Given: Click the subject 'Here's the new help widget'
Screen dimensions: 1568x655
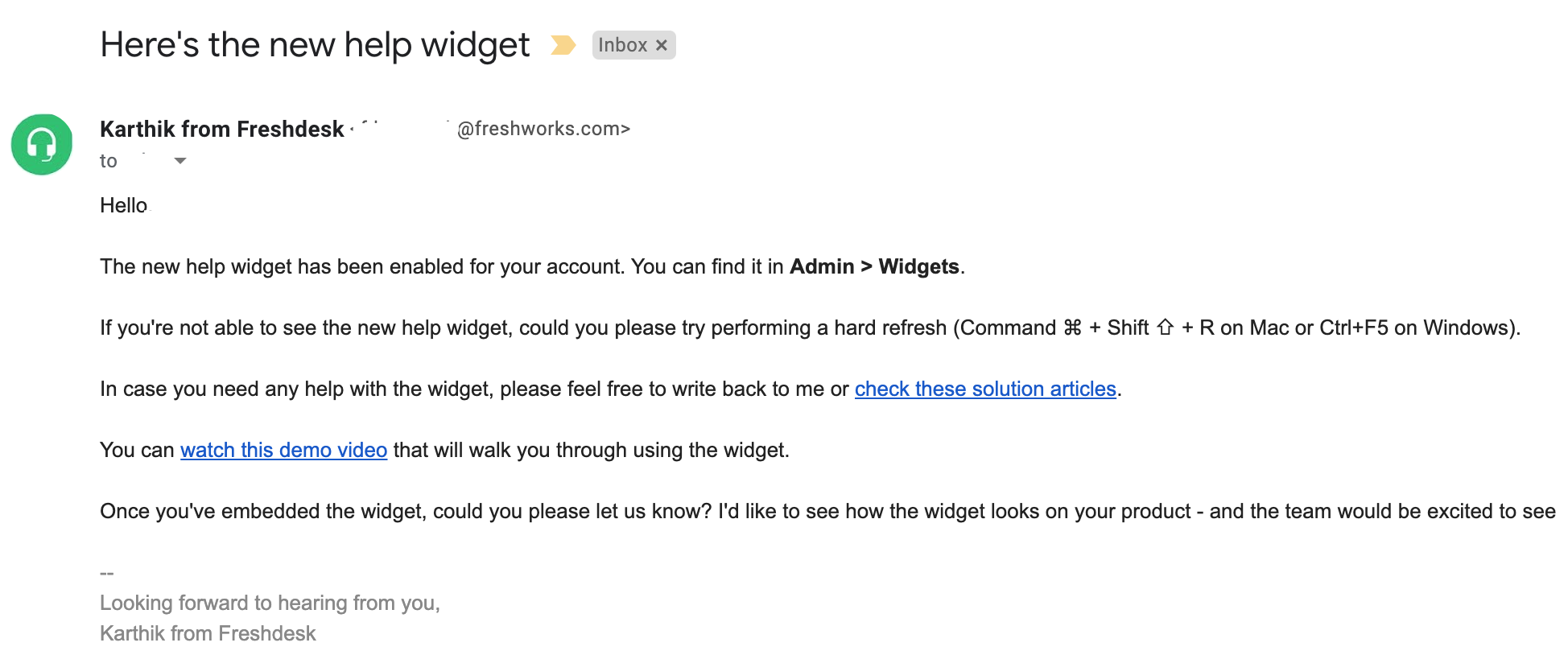Looking at the screenshot, I should tap(313, 44).
